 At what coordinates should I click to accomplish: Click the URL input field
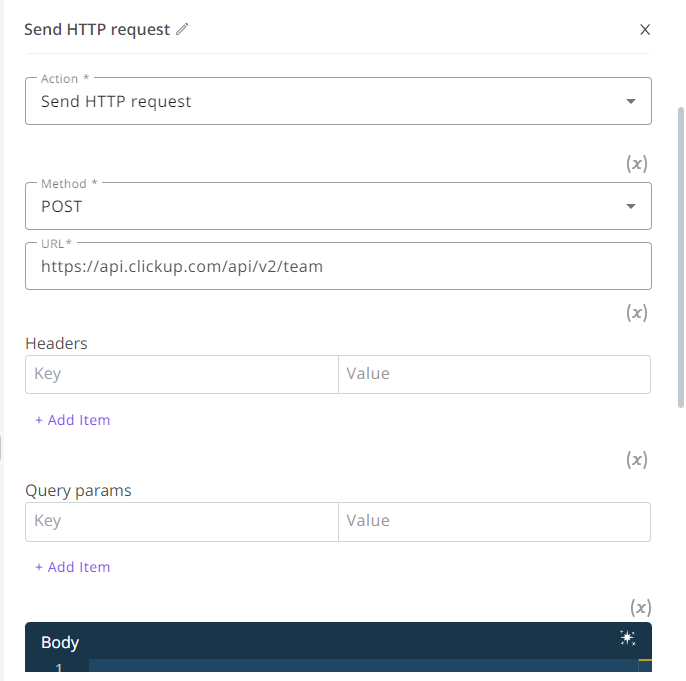[x=338, y=266]
